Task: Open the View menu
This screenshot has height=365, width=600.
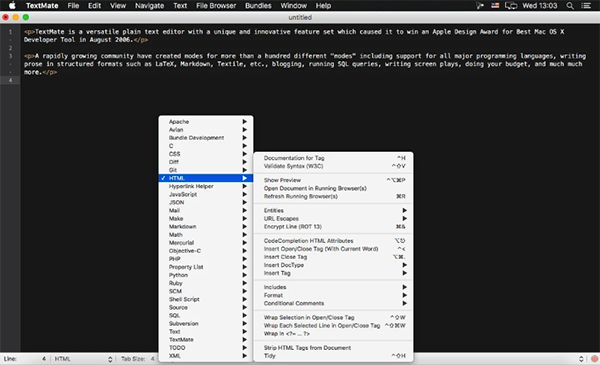Action: coord(118,6)
